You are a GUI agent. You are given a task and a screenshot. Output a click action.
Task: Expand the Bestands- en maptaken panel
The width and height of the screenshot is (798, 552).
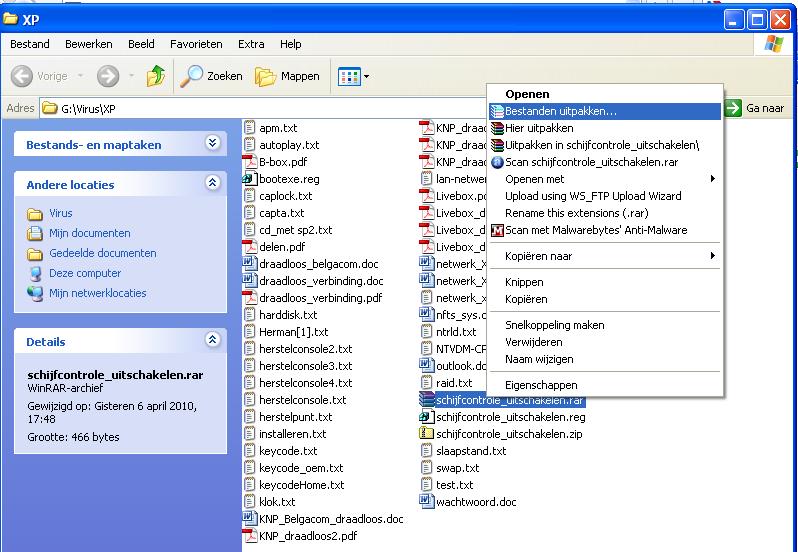pyautogui.click(x=211, y=144)
